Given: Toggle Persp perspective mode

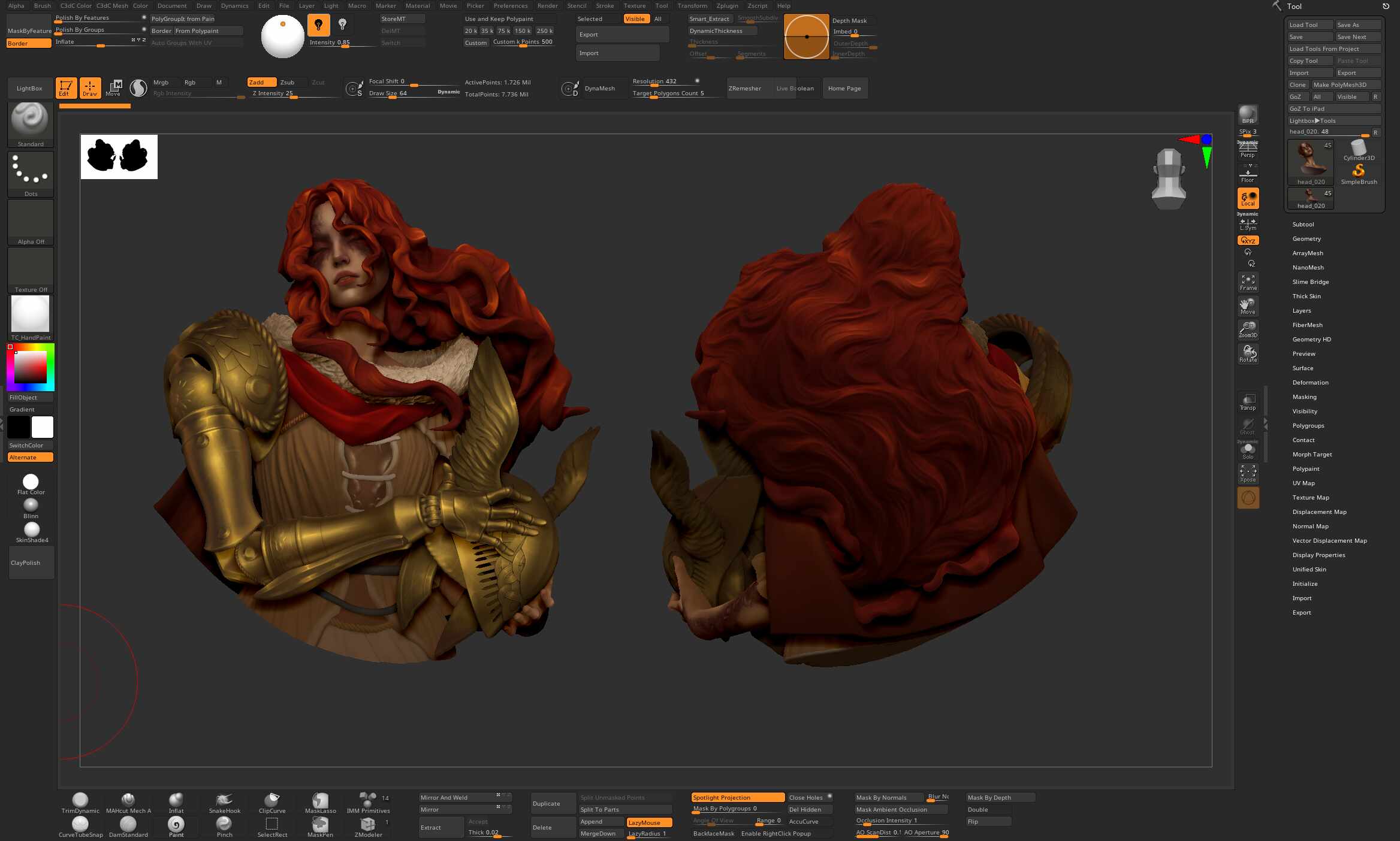Looking at the screenshot, I should (x=1248, y=150).
